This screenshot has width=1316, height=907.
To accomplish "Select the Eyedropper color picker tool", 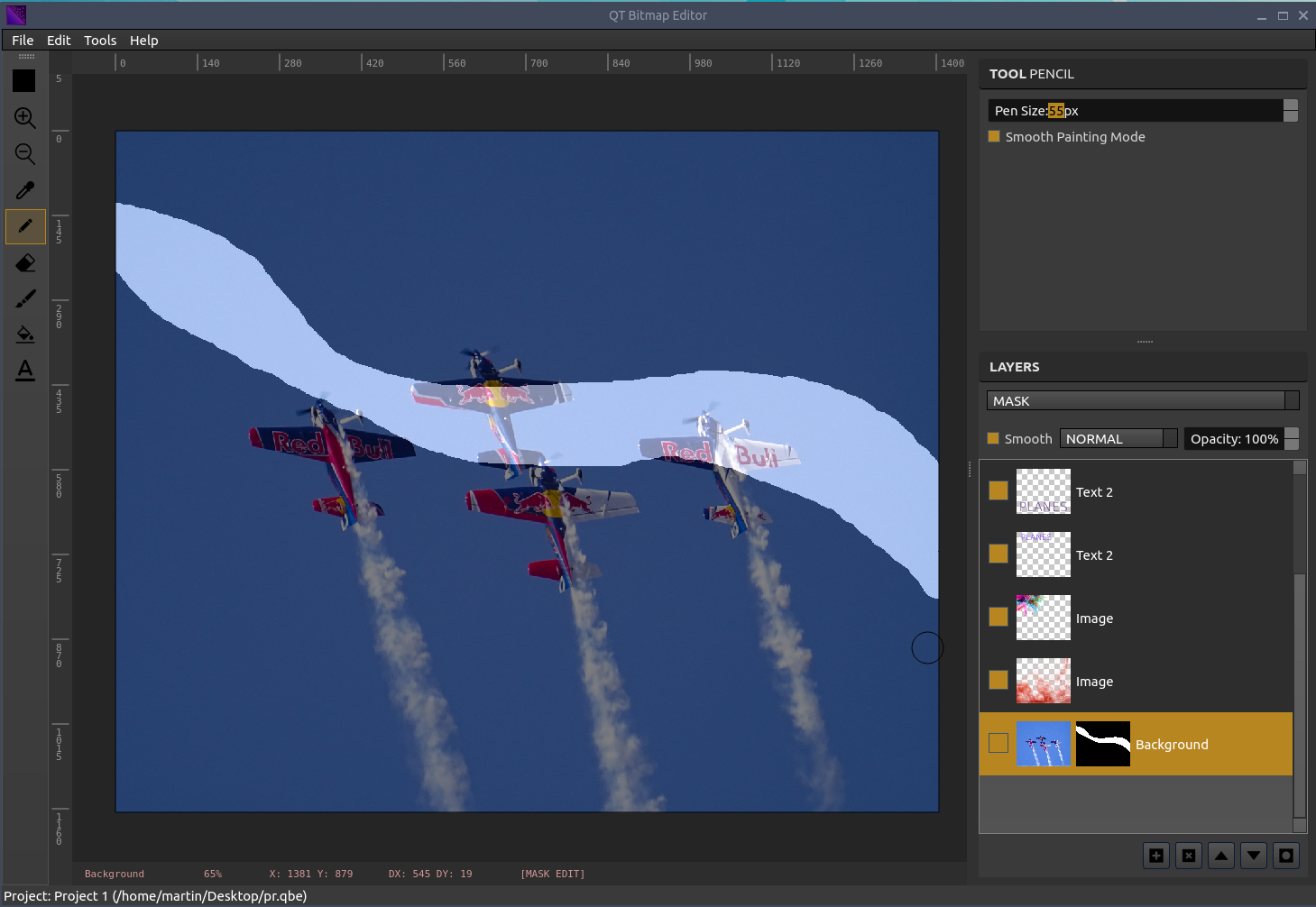I will (25, 190).
